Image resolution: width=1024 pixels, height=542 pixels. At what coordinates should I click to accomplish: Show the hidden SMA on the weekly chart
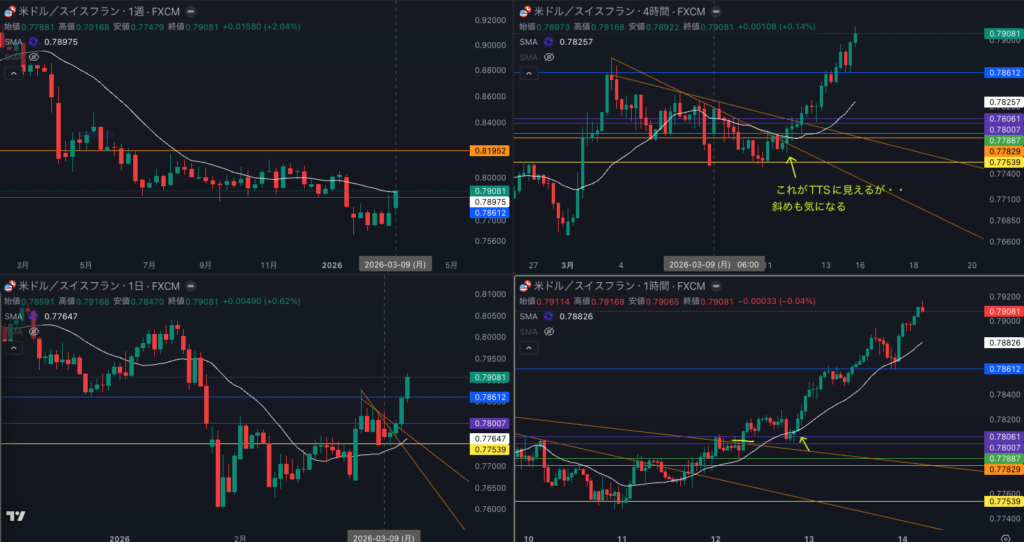[x=33, y=58]
